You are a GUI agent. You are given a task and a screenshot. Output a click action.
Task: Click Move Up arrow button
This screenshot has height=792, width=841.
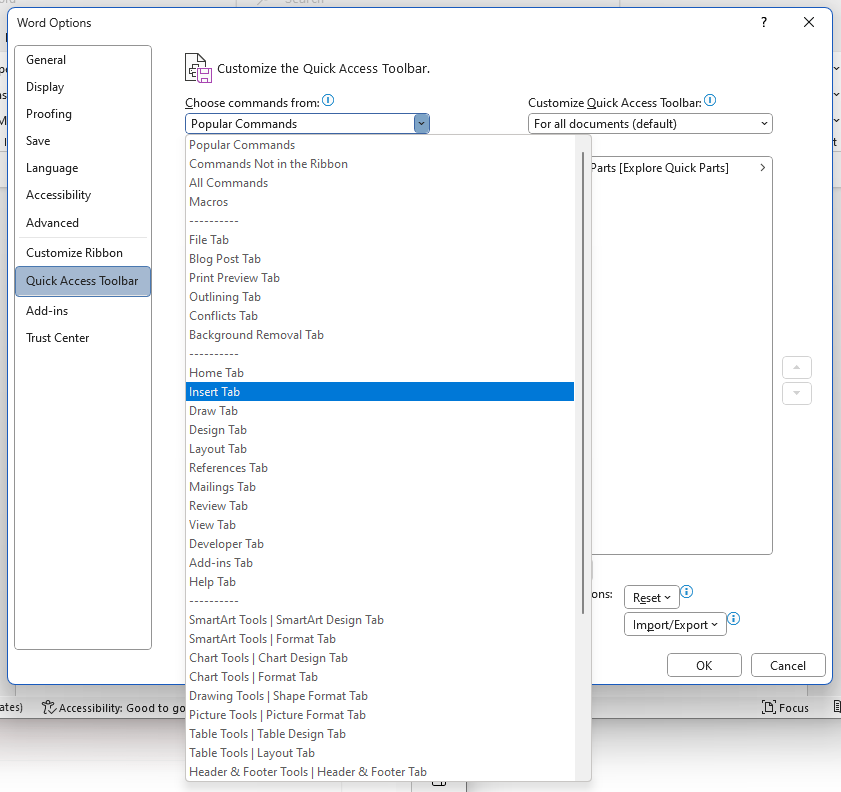click(x=796, y=368)
